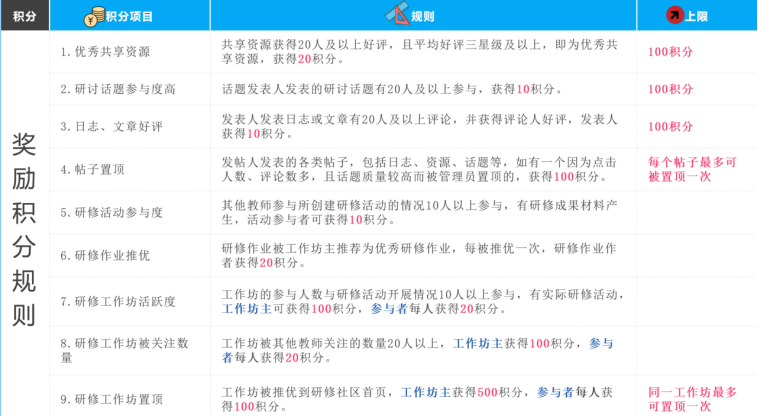Click the ruler and pencil icon beside 规则
The image size is (758, 416).
[x=397, y=15]
